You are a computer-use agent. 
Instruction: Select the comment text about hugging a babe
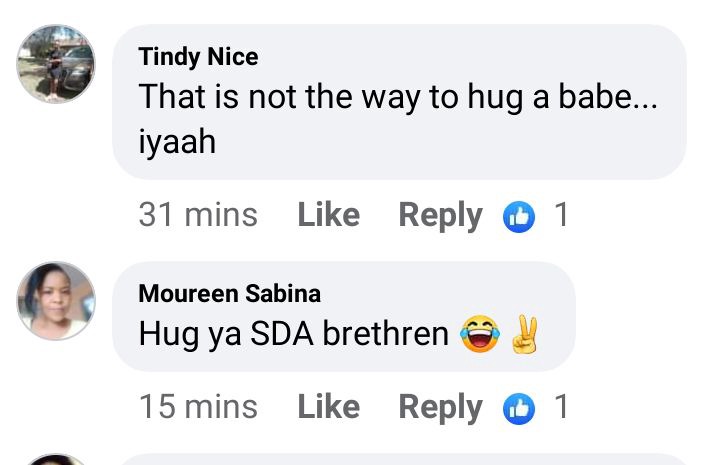398,119
